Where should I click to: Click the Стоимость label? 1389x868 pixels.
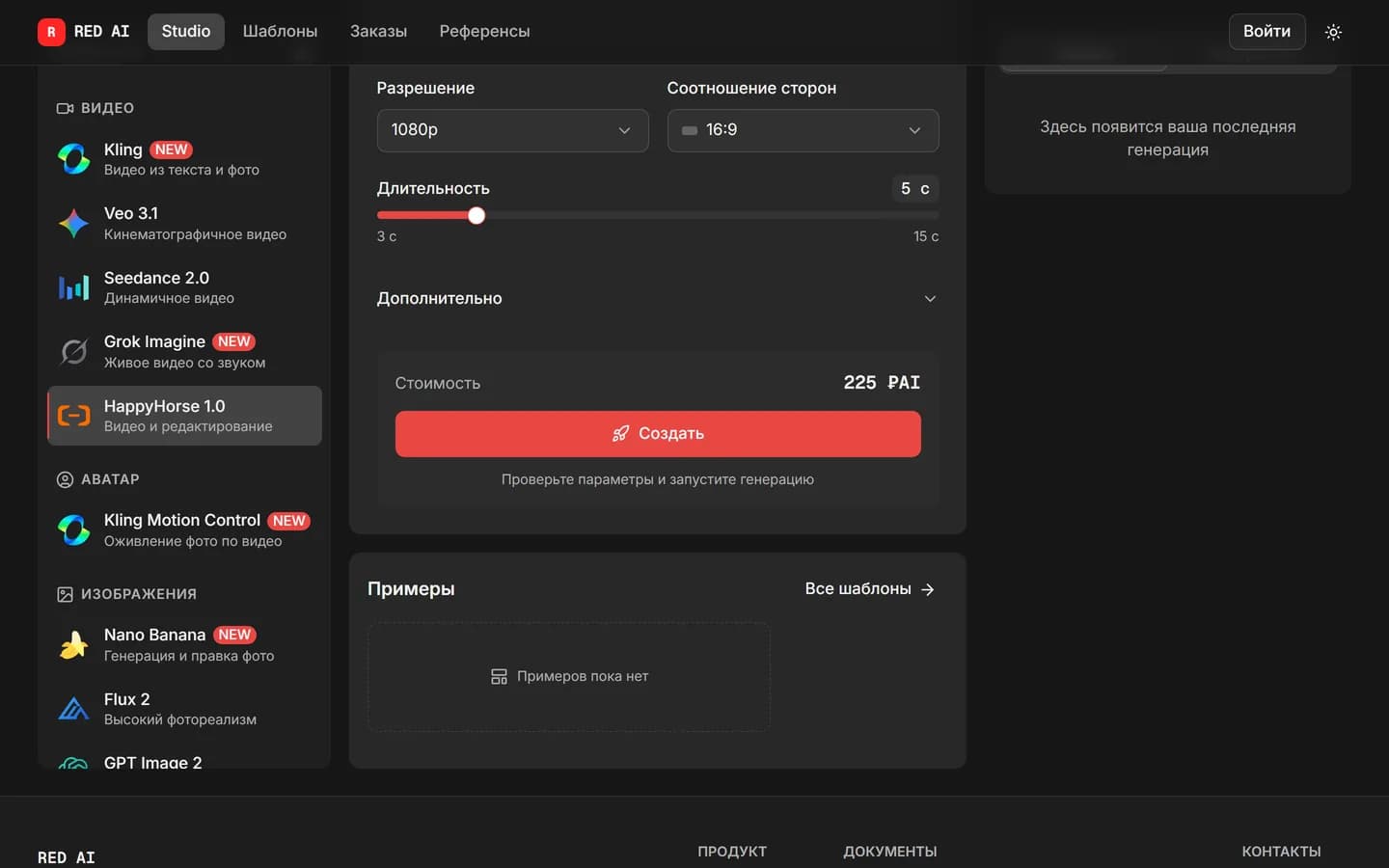[x=437, y=384]
